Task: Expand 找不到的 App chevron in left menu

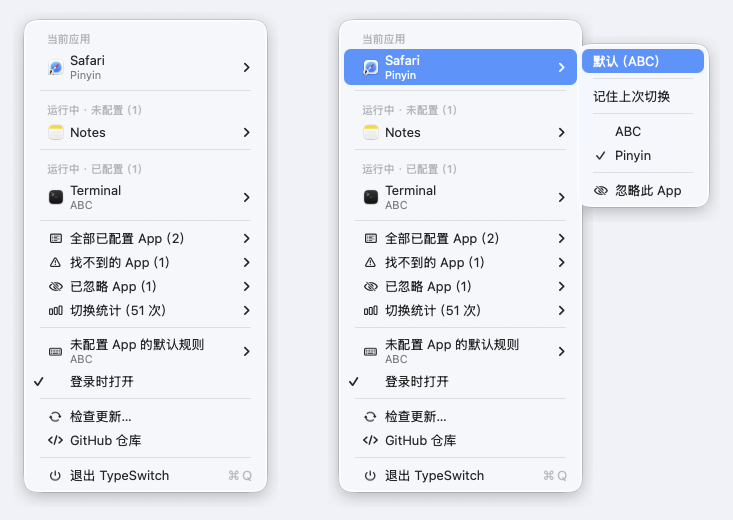Action: [x=246, y=262]
